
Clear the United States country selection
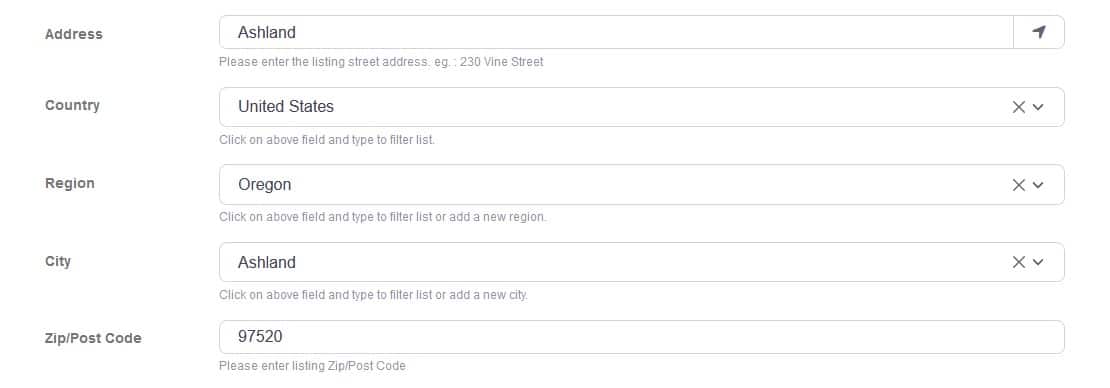click(1019, 107)
